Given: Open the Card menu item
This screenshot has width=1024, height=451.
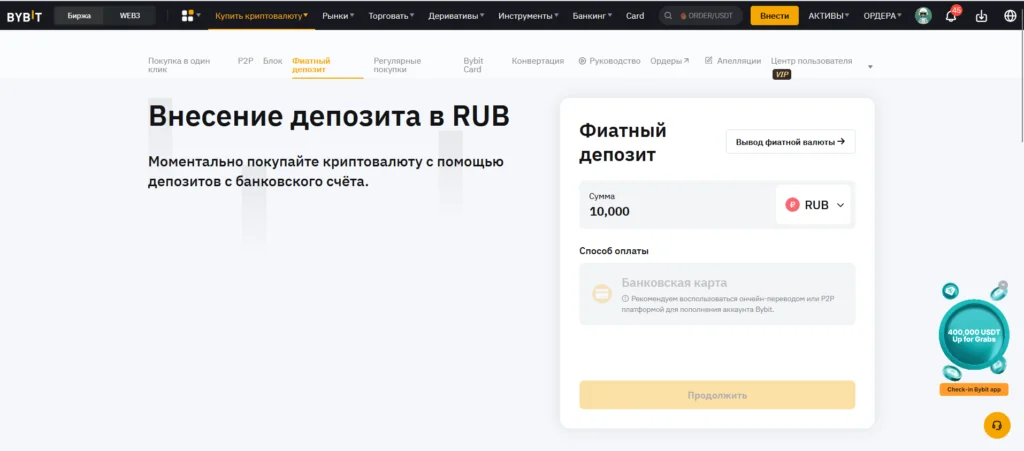Looking at the screenshot, I should [x=635, y=16].
